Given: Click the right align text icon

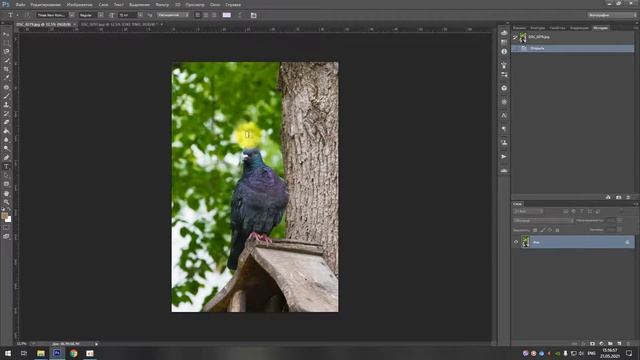Looking at the screenshot, I should tap(214, 15).
